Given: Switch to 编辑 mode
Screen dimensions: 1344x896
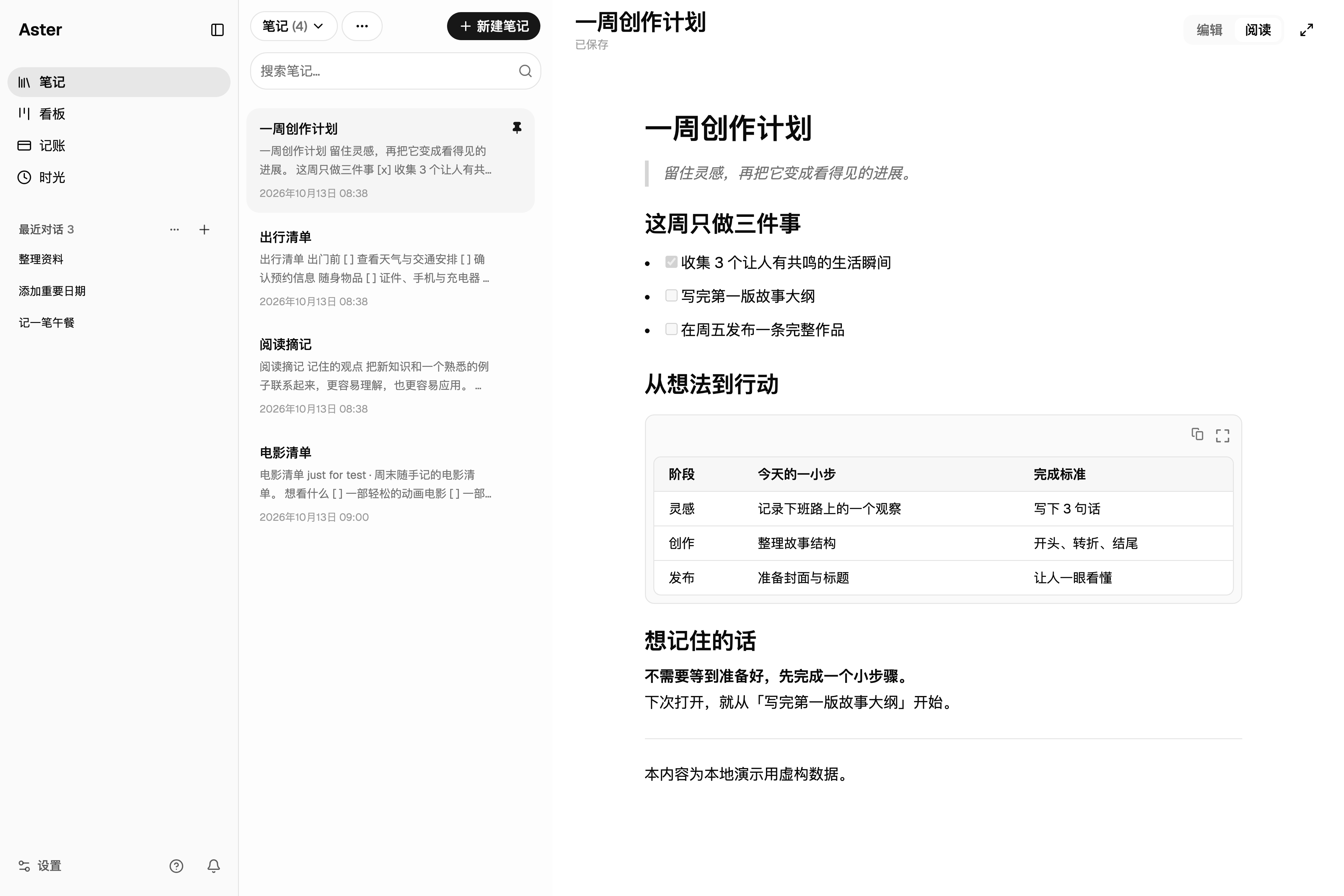Looking at the screenshot, I should pos(1210,30).
